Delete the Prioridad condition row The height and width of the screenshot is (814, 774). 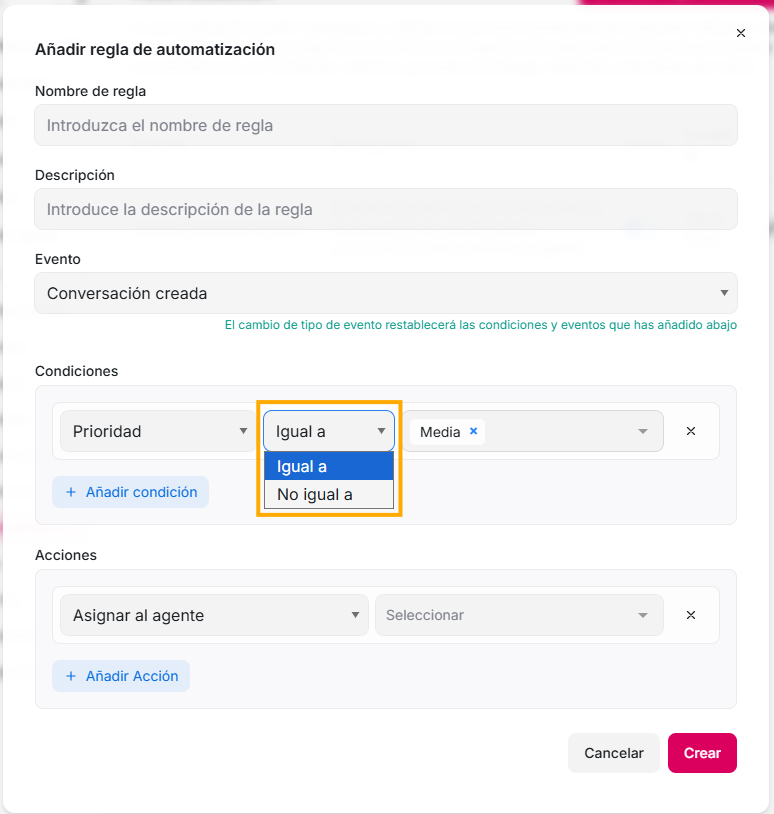(x=690, y=431)
